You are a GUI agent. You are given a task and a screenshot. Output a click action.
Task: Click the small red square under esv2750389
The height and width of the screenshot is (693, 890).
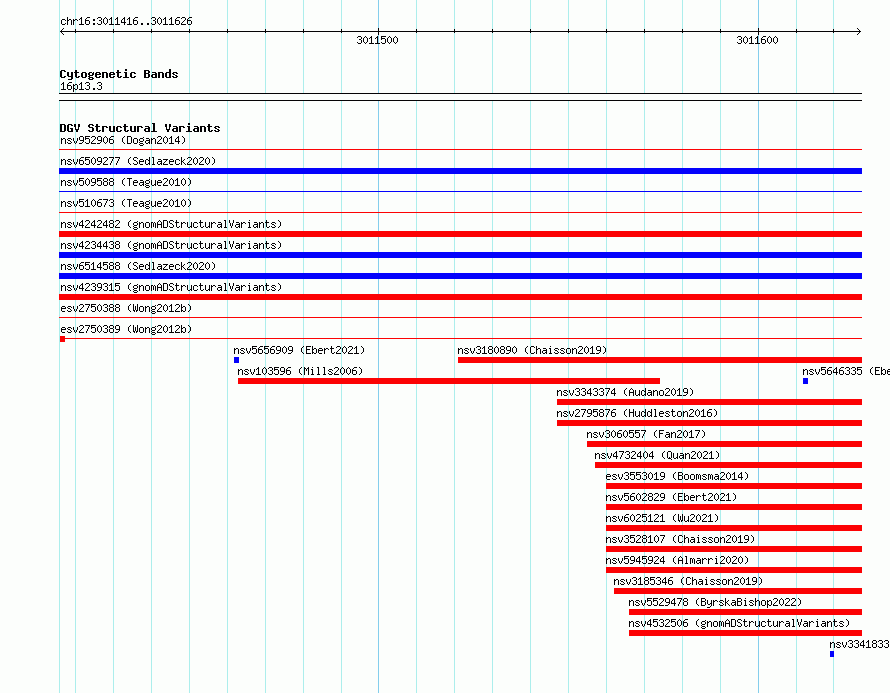62,339
